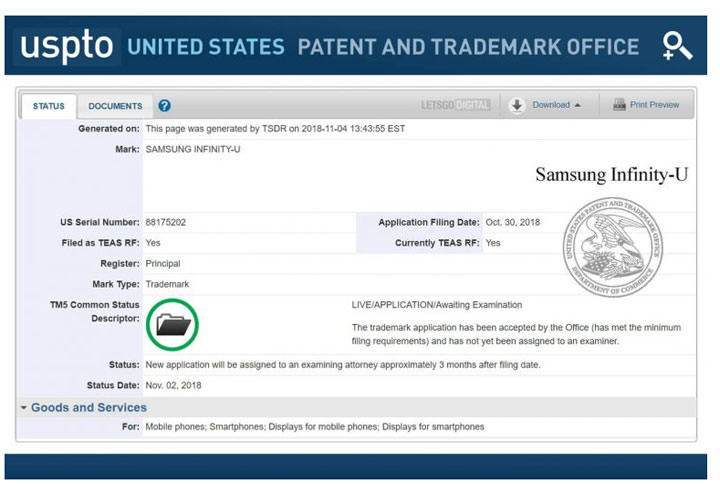The height and width of the screenshot is (484, 720).
Task: Click the Download arrow circle icon
Action: click(517, 105)
